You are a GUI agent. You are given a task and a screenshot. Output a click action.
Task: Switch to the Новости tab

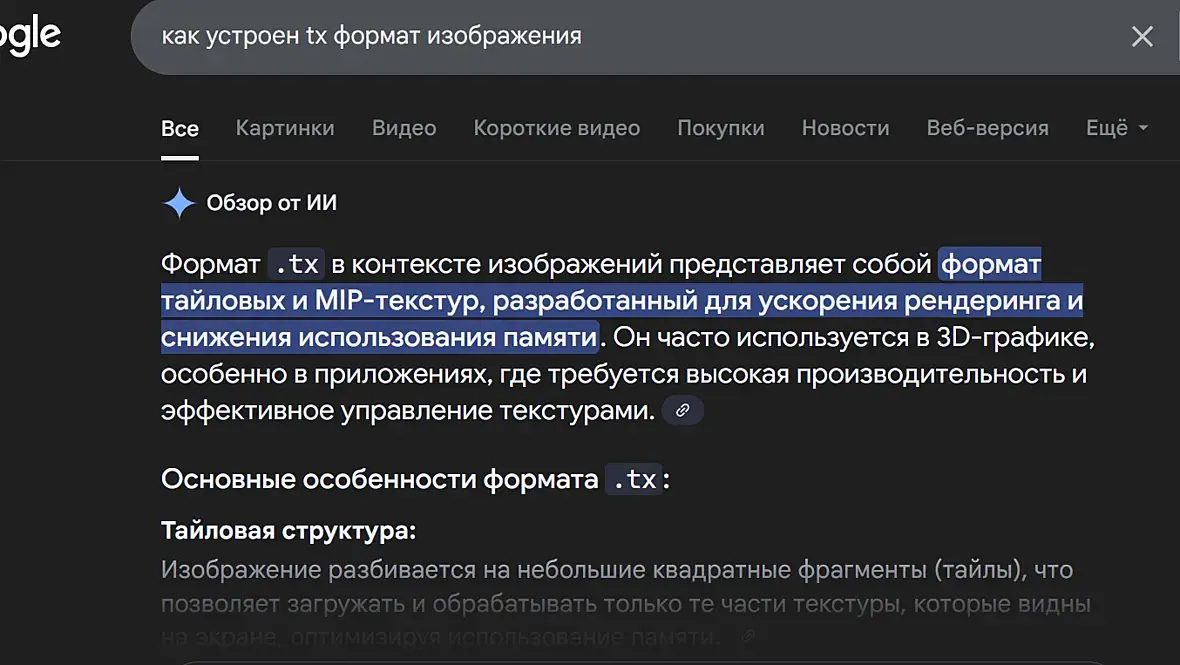coord(845,128)
